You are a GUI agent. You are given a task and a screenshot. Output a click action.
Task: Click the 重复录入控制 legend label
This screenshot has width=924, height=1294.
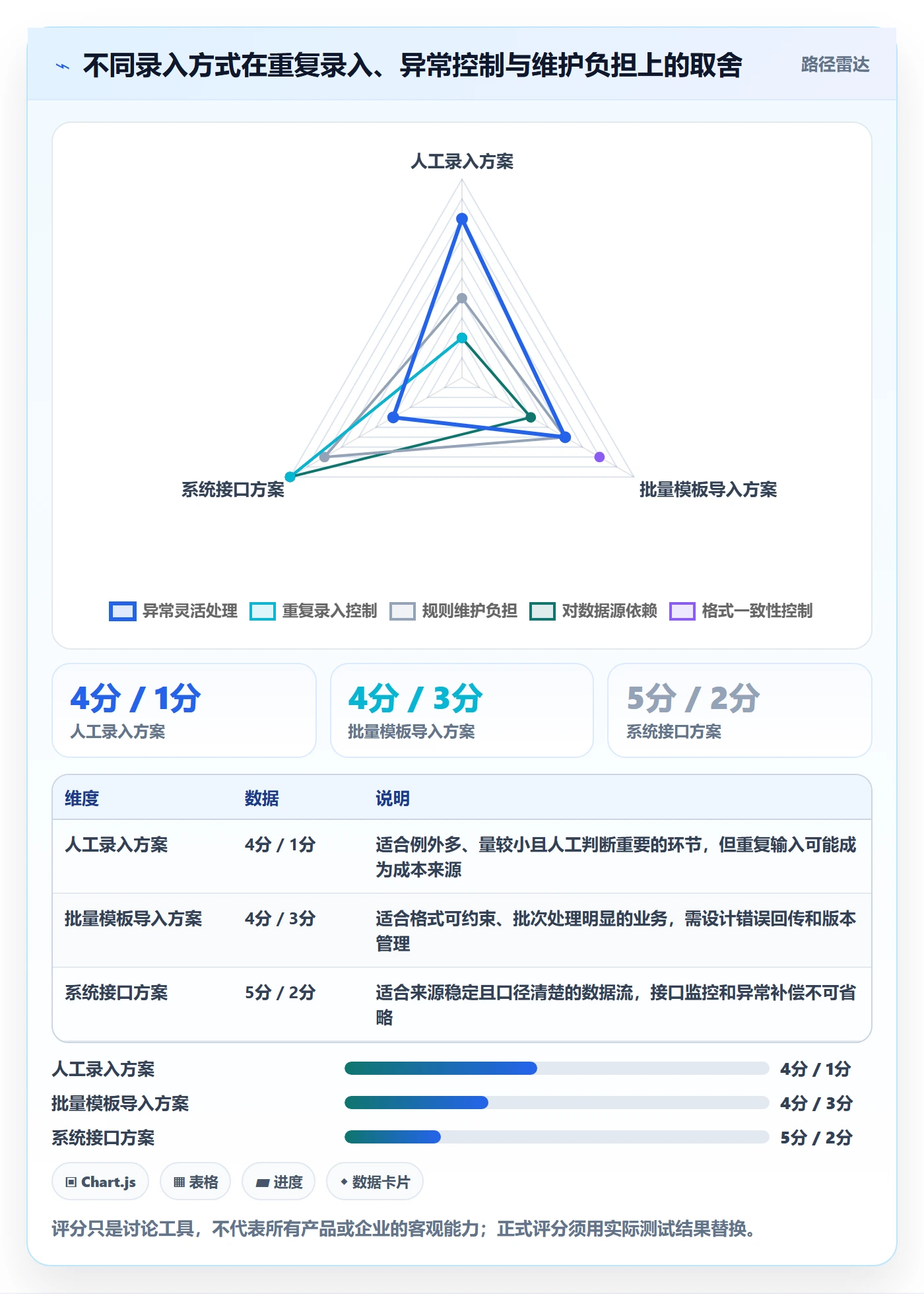pyautogui.click(x=330, y=611)
